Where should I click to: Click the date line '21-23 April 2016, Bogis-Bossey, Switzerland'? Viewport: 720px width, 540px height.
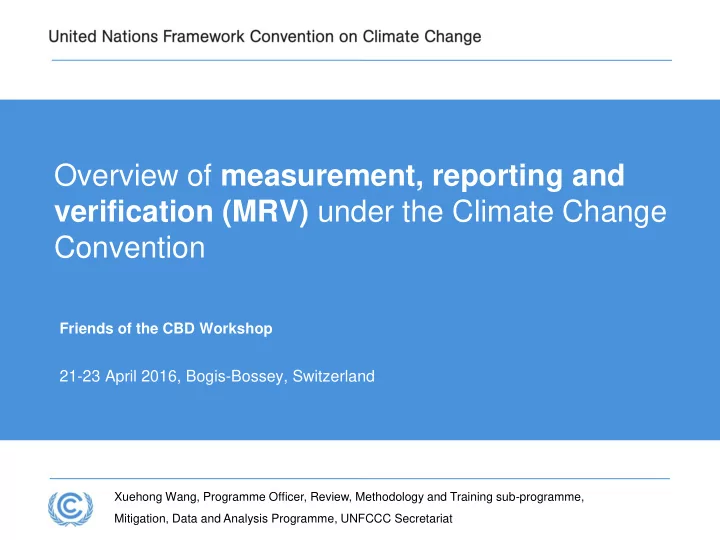pos(217,377)
